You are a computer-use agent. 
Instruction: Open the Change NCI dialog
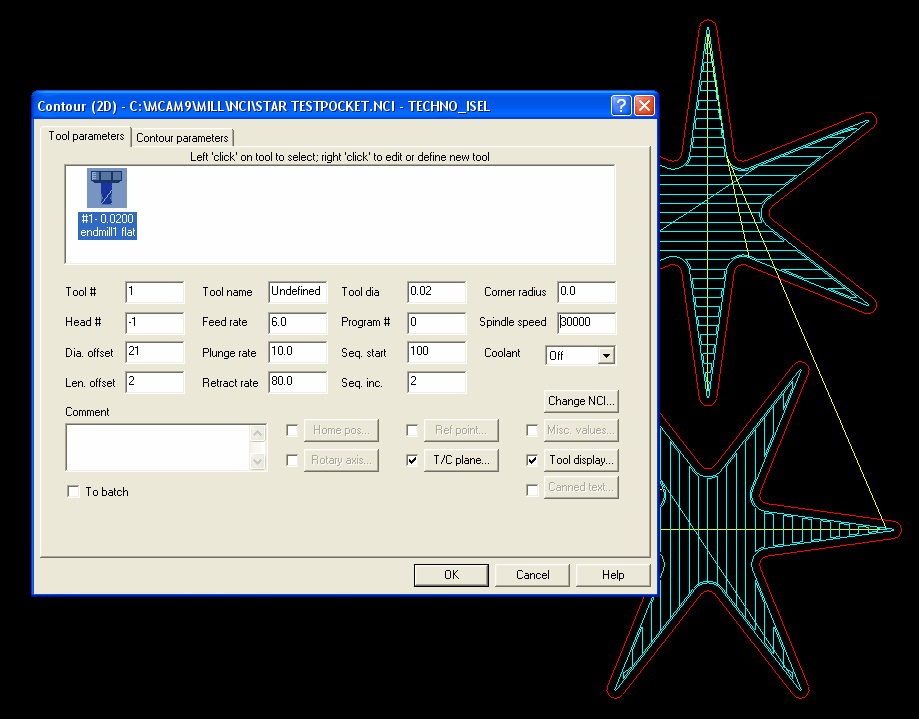pyautogui.click(x=581, y=401)
